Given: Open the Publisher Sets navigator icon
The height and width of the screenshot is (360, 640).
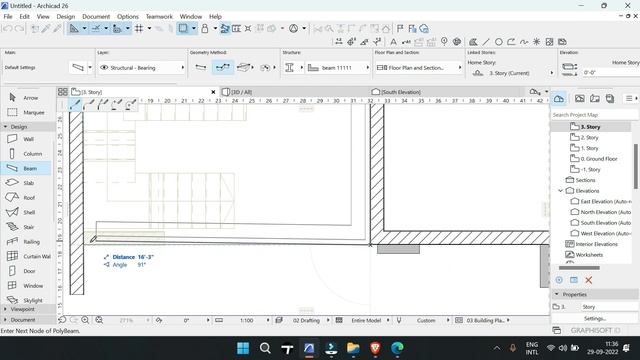Looking at the screenshot, I should pos(610,98).
